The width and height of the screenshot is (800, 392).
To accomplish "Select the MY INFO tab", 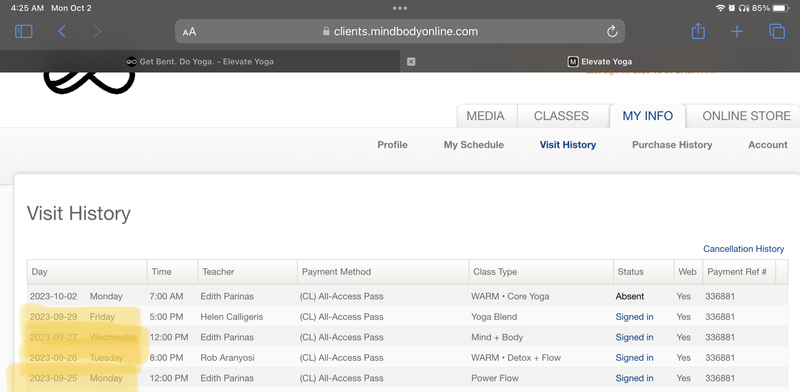I will coord(647,116).
